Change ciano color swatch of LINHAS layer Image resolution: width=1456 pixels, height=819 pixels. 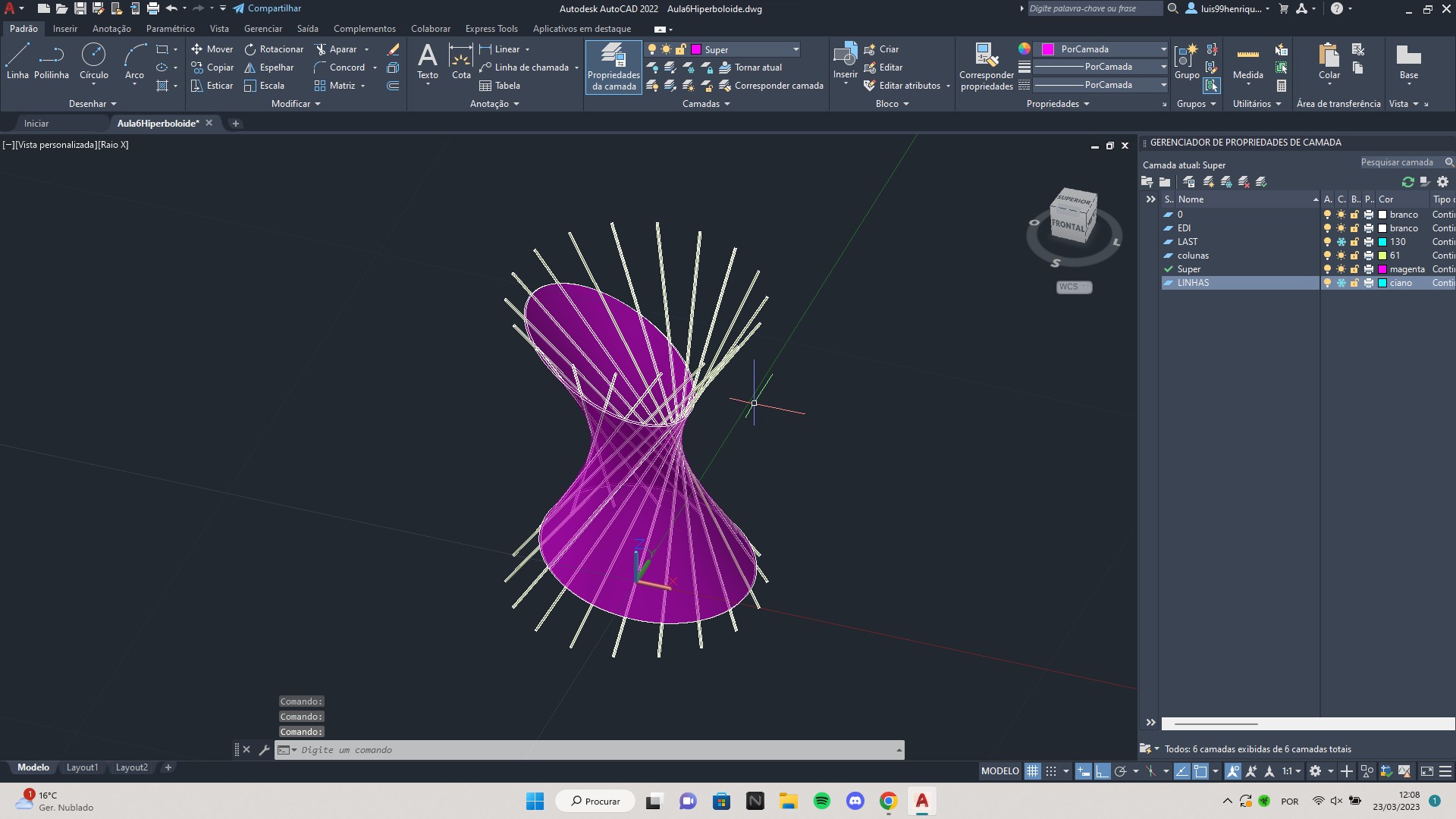point(1382,283)
